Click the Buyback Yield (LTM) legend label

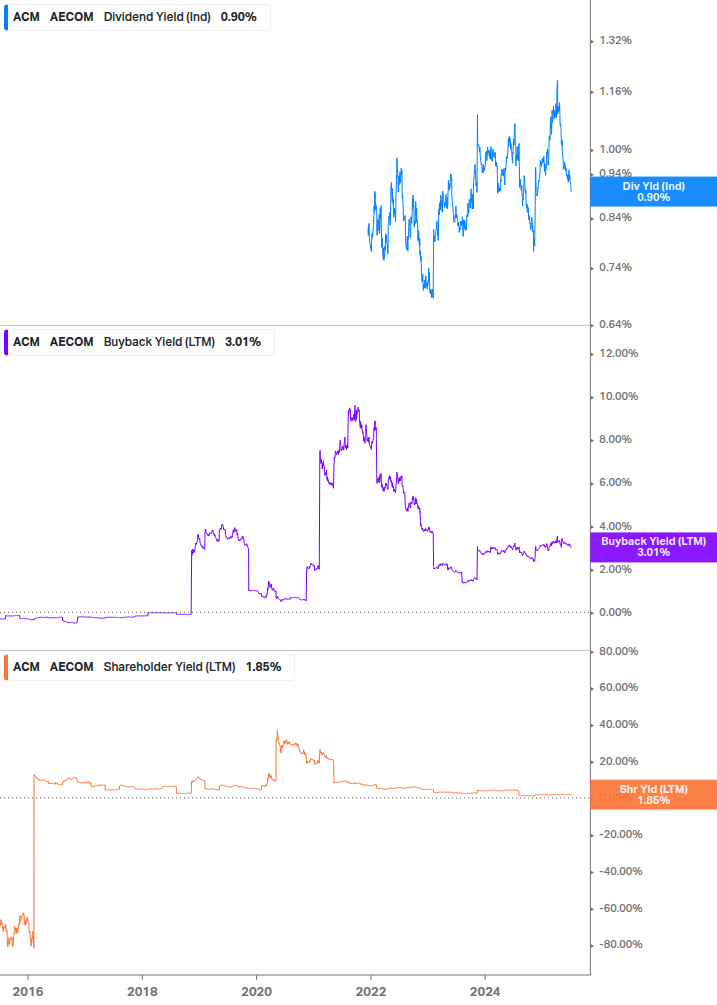159,342
